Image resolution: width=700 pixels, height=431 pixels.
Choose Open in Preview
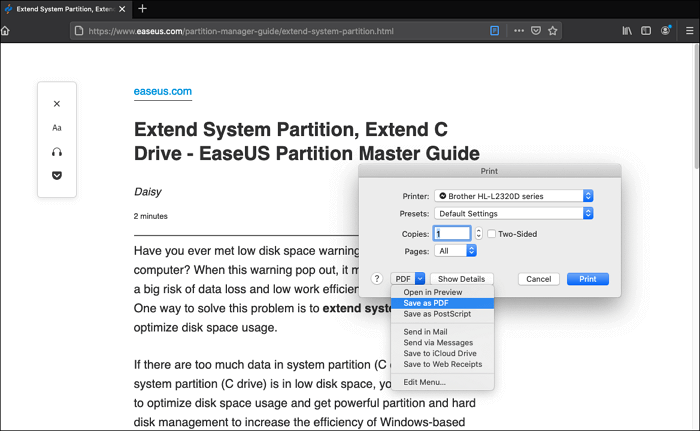click(442, 292)
